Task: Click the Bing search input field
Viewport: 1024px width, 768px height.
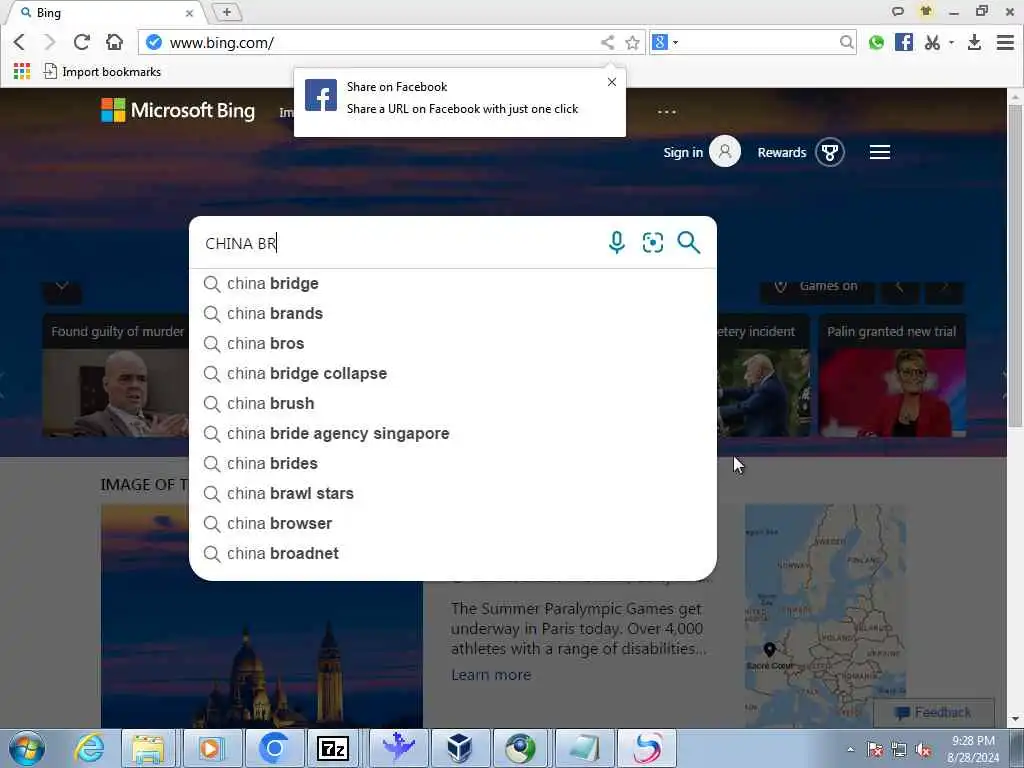Action: point(398,243)
